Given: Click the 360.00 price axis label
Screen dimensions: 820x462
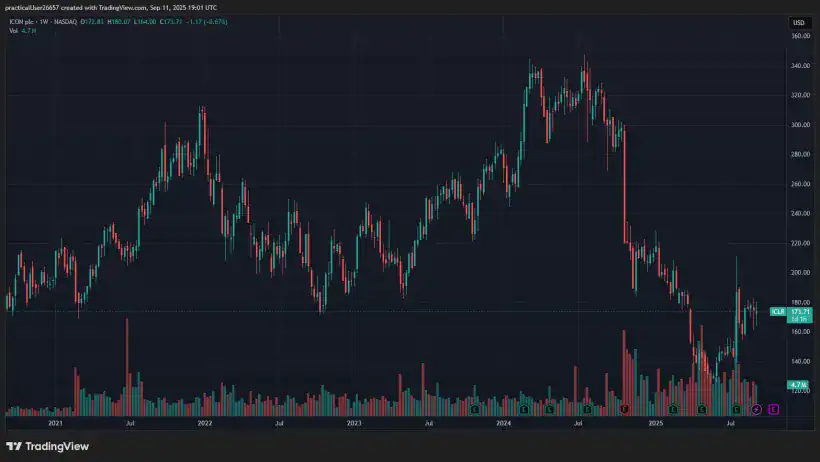Looking at the screenshot, I should 799,36.
